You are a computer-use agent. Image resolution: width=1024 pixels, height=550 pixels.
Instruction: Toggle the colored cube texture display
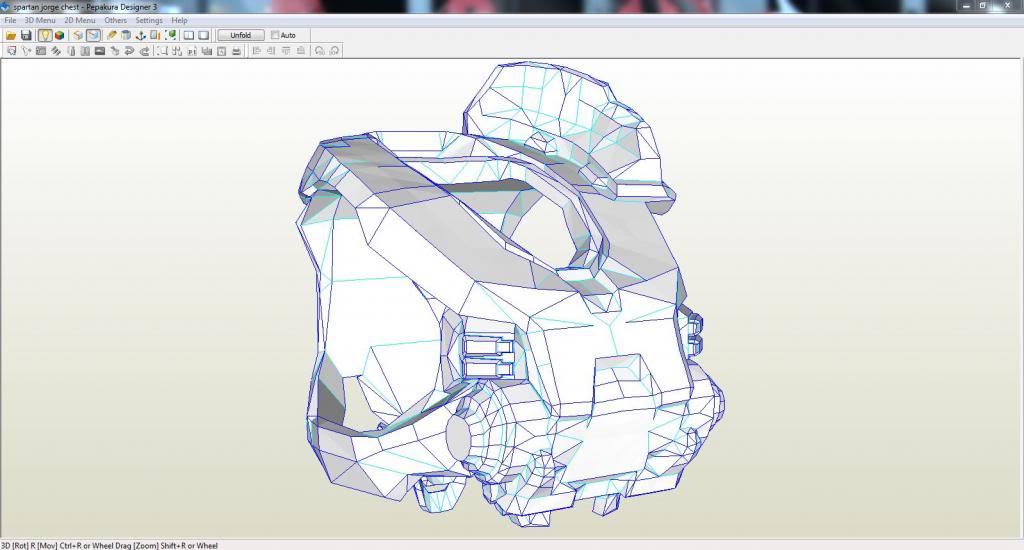(59, 35)
